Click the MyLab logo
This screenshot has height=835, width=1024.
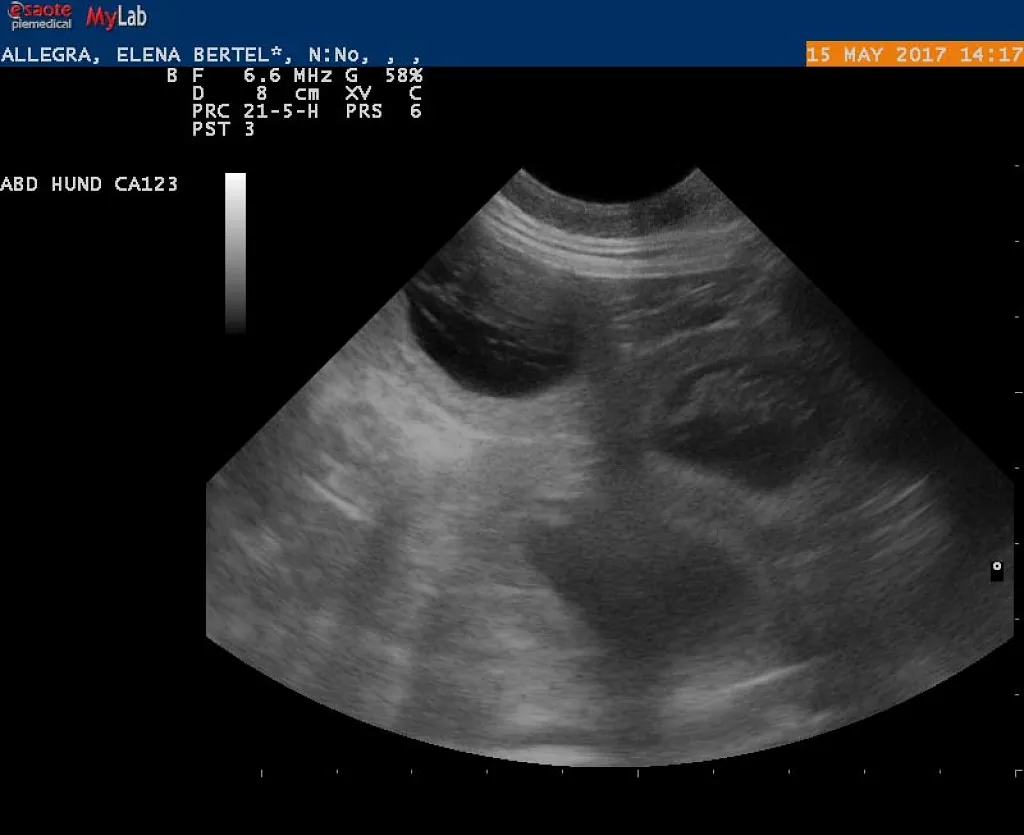point(116,16)
